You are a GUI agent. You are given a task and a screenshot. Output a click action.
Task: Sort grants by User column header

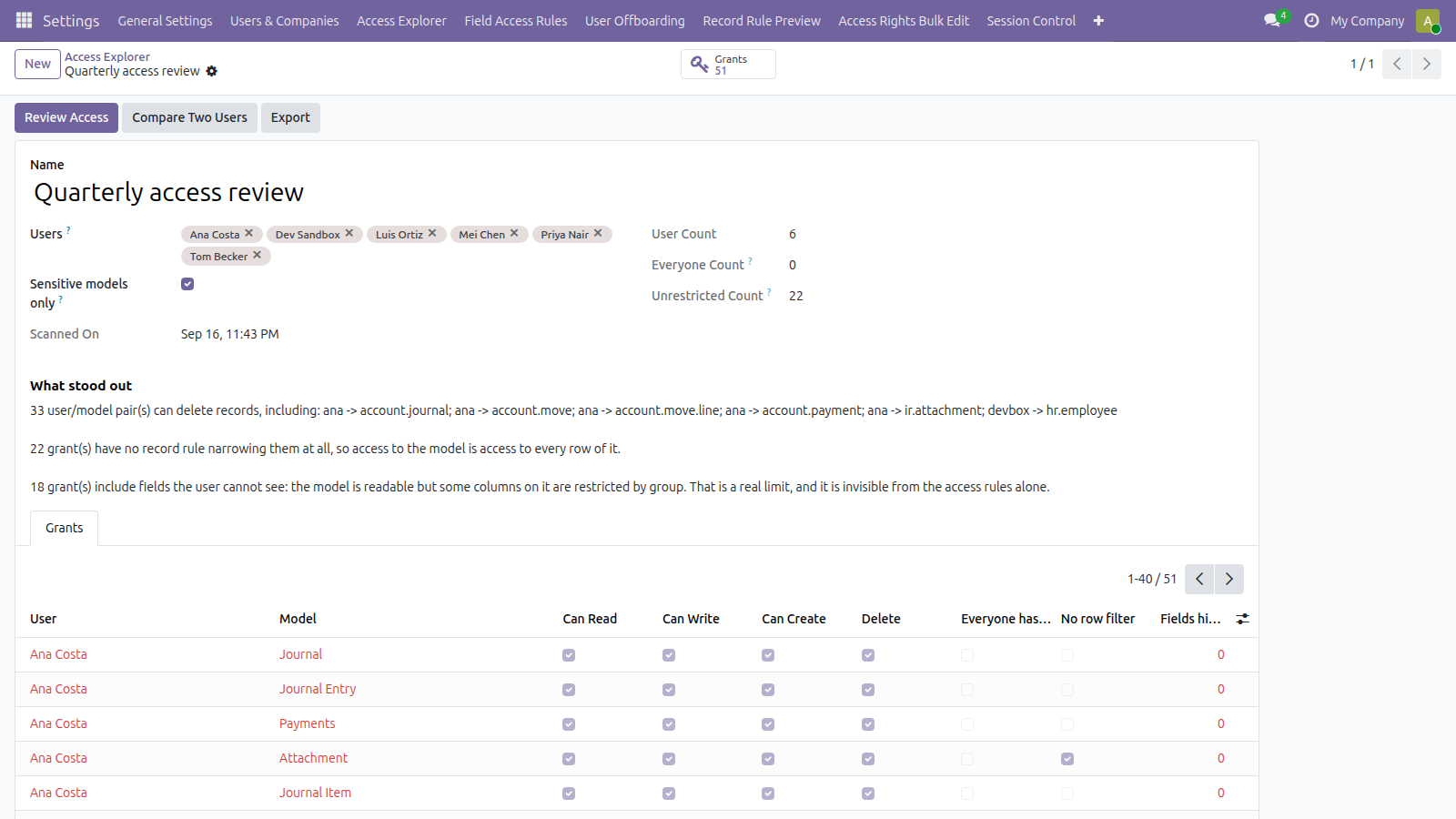point(43,619)
